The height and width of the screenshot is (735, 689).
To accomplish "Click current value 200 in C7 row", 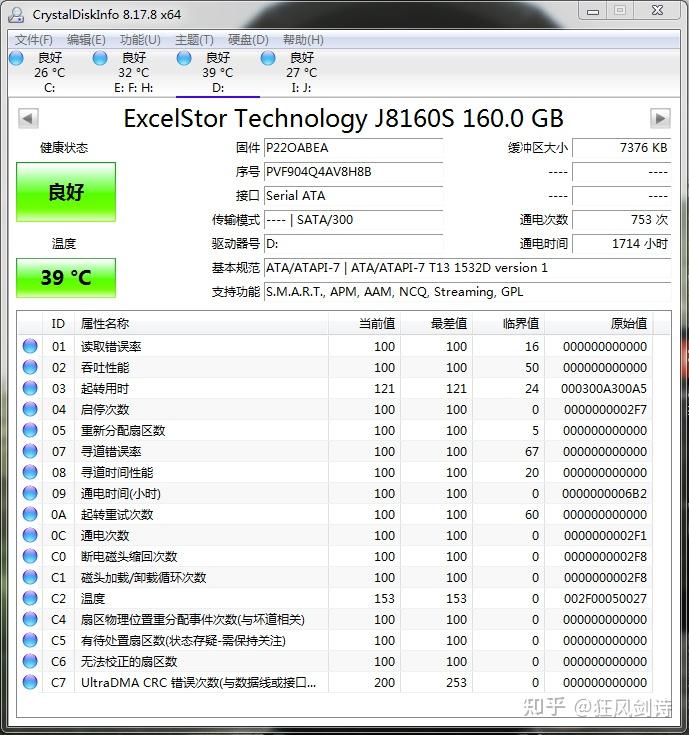I will pos(384,682).
